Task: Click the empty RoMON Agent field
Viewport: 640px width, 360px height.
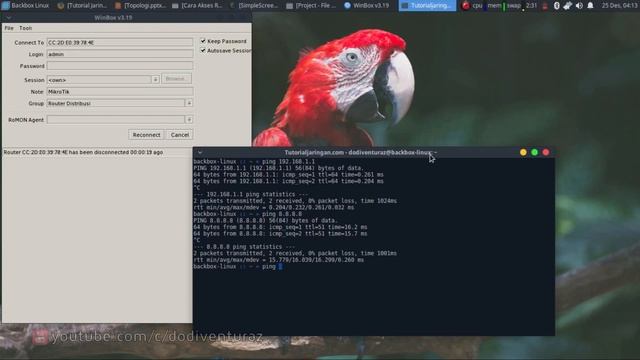Action: click(x=116, y=120)
